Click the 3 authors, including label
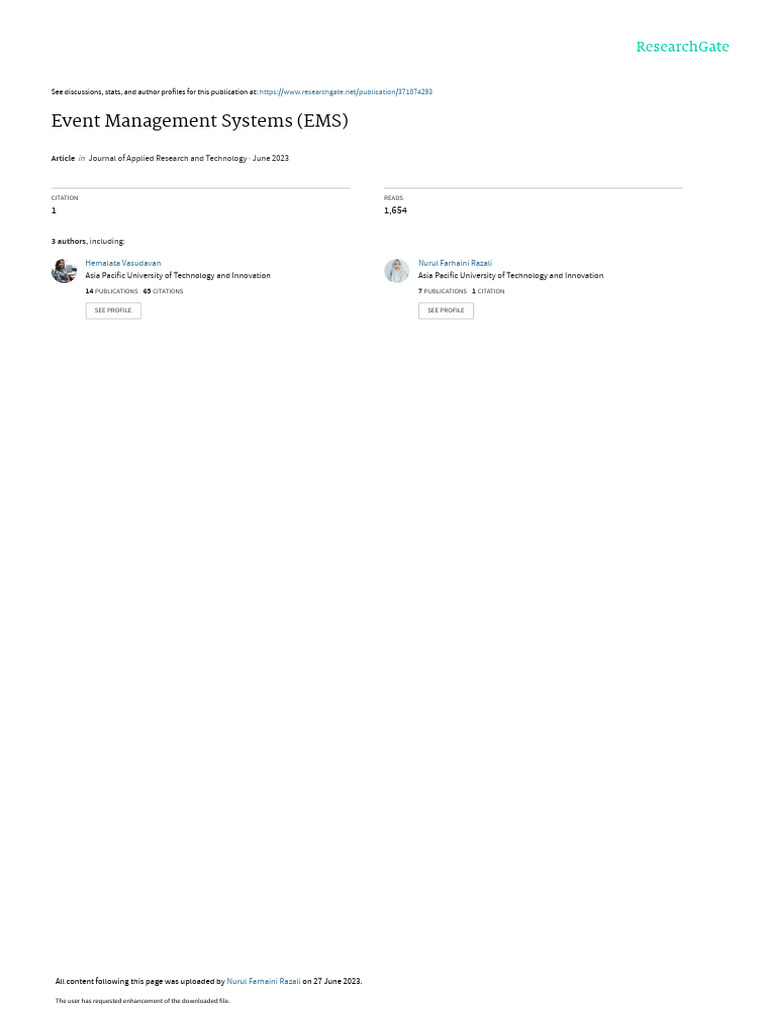The height and width of the screenshot is (1024, 768). point(88,242)
